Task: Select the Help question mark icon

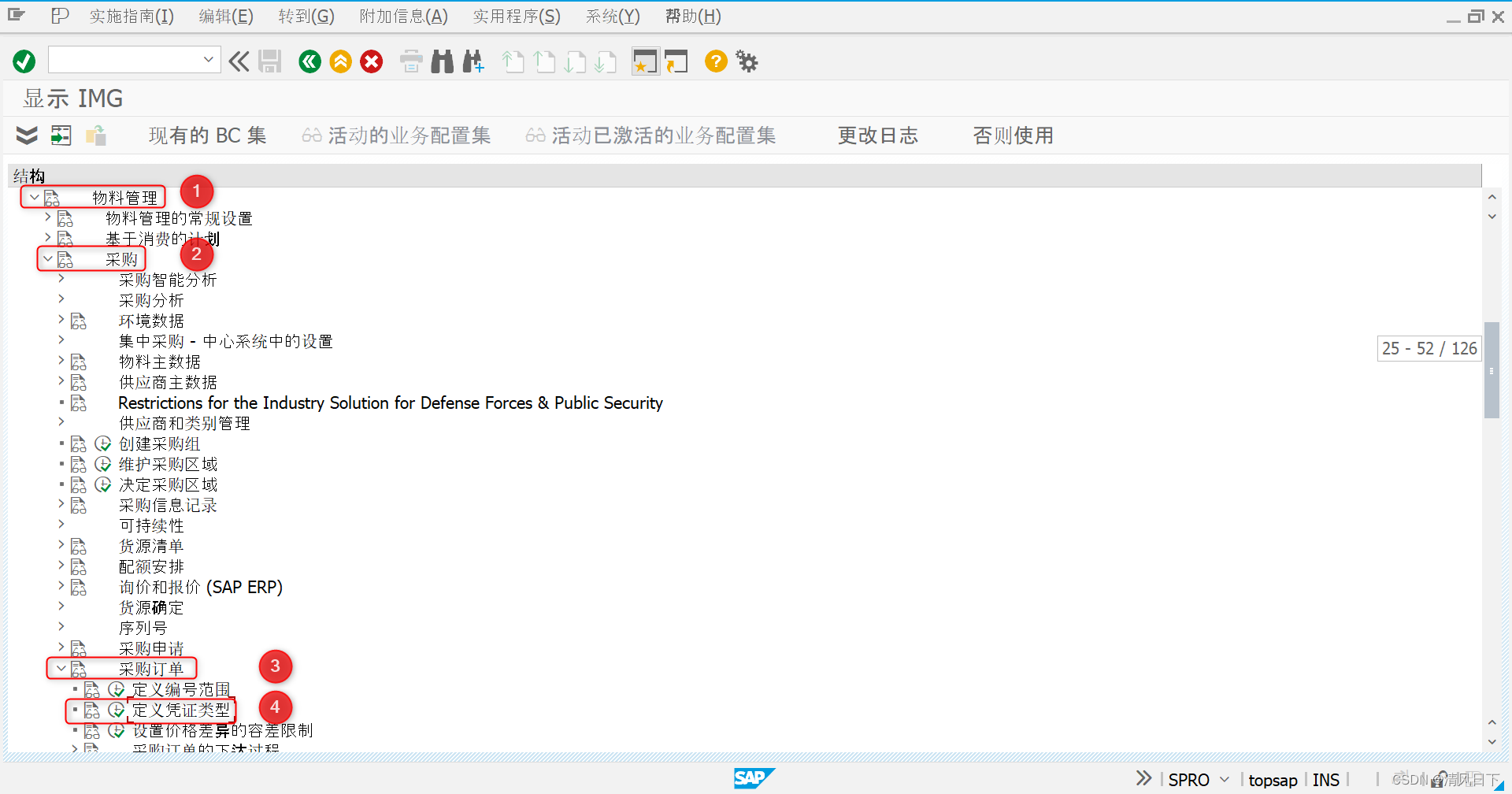Action: click(x=715, y=61)
